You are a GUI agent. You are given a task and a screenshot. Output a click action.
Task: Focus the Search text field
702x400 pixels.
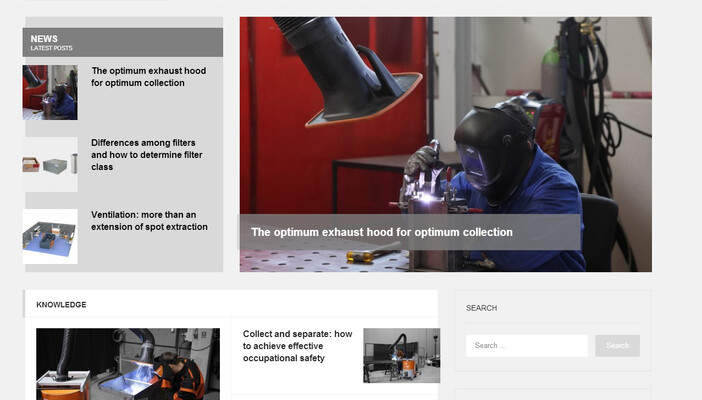[x=526, y=346]
